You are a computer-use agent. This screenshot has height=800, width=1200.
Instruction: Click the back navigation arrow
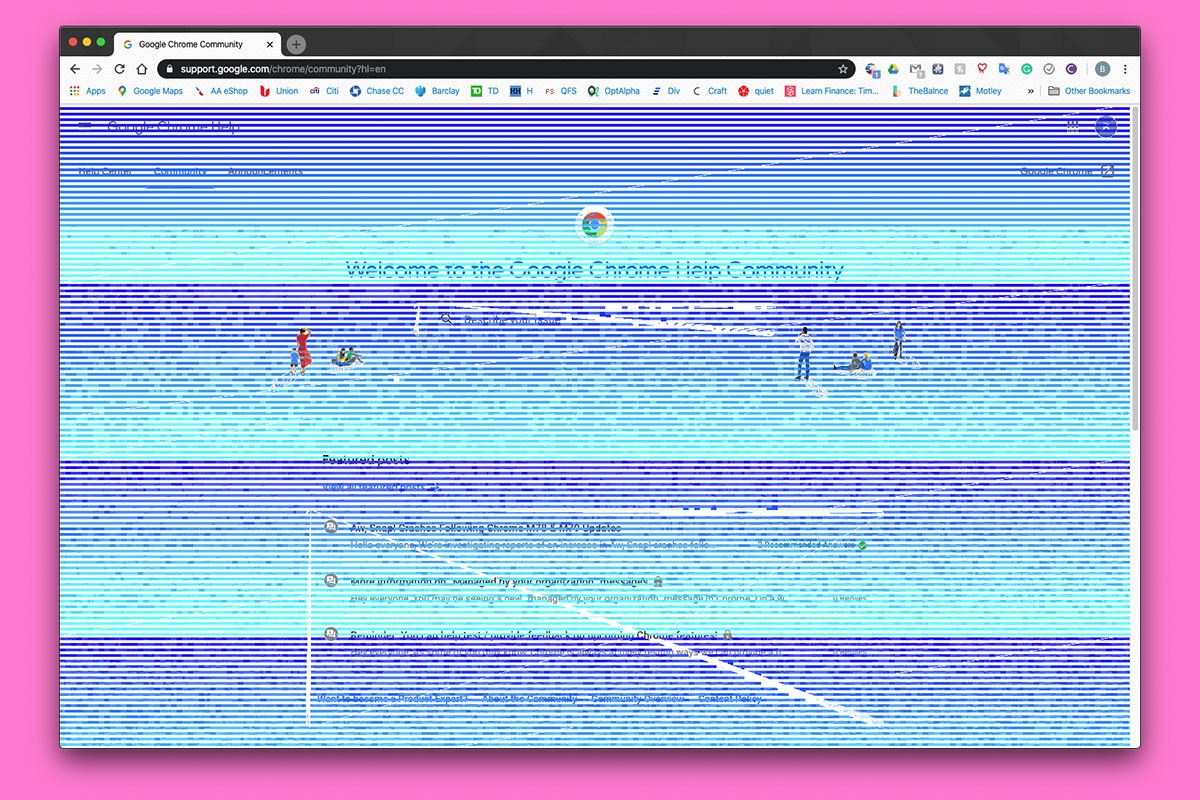point(76,68)
